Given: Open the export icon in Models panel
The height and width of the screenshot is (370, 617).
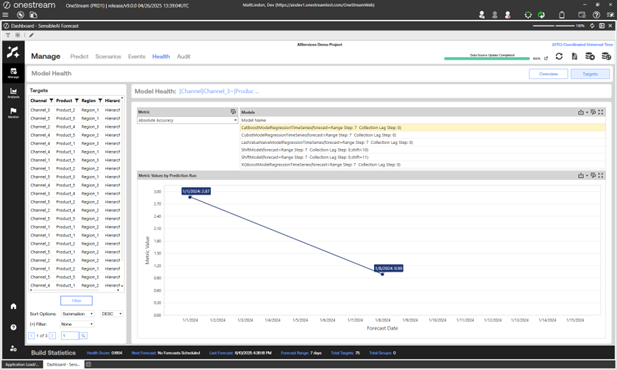Looking at the screenshot, I should point(581,112).
